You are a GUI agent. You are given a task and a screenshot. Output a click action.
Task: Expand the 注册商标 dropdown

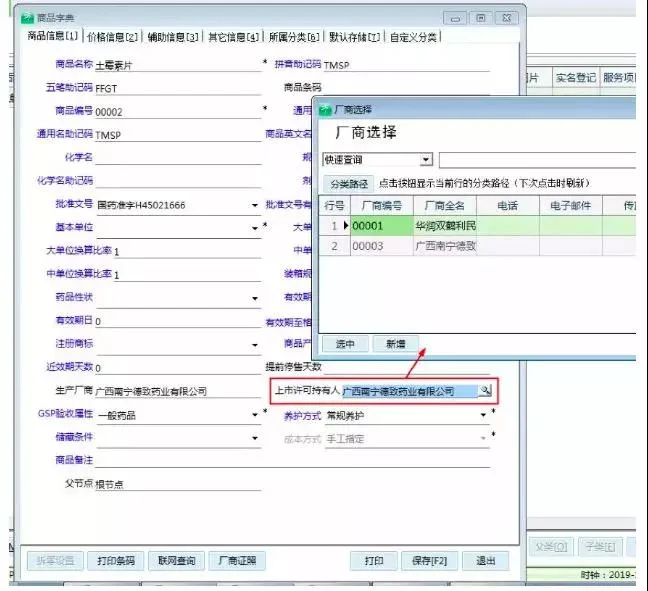click(x=255, y=345)
